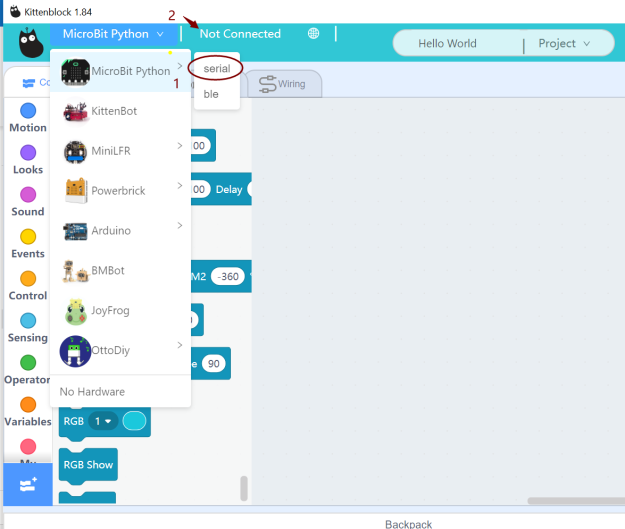Choose ble connection option

(212, 94)
